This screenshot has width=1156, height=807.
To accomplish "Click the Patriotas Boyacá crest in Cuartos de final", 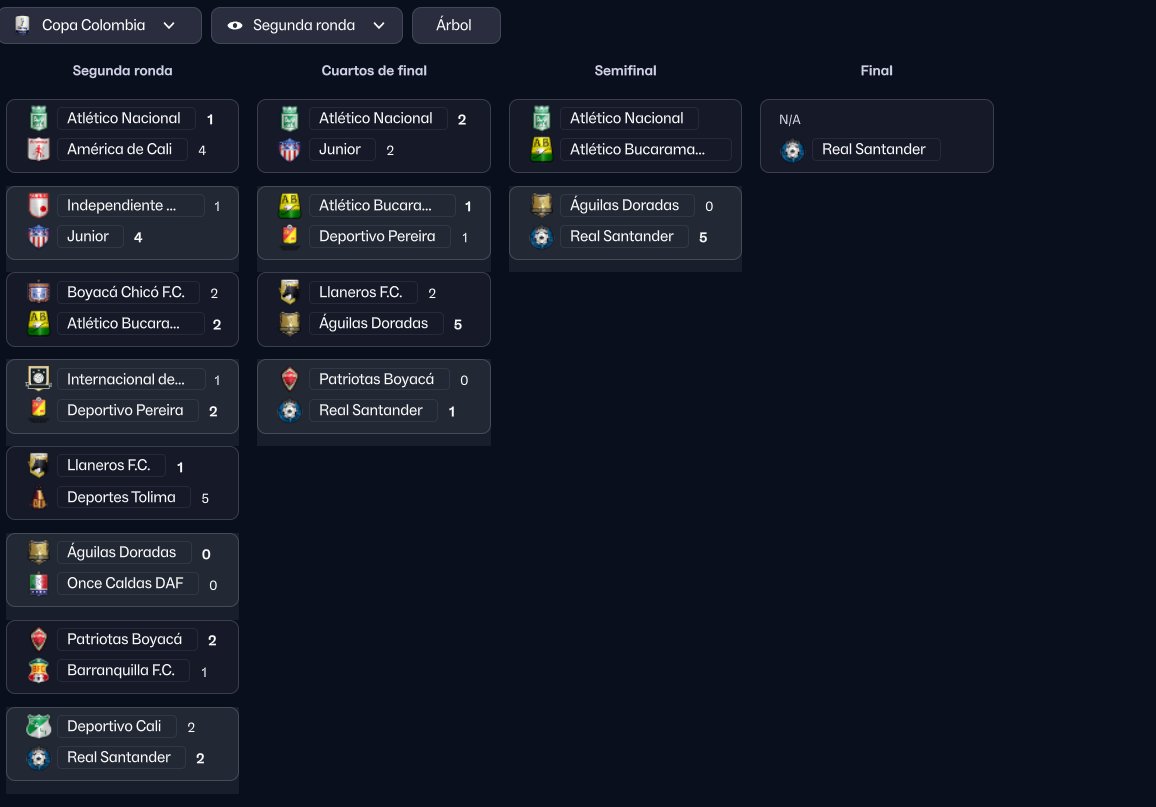I will coord(290,379).
